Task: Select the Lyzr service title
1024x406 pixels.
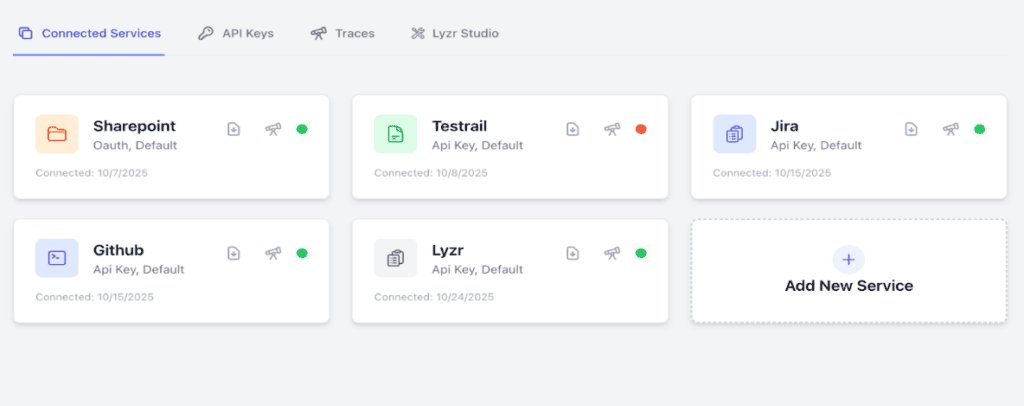Action: click(447, 250)
